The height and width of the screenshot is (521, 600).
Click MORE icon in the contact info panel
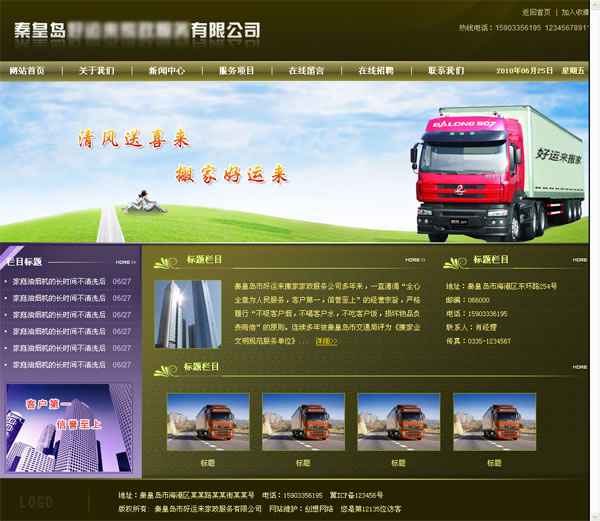[579, 260]
